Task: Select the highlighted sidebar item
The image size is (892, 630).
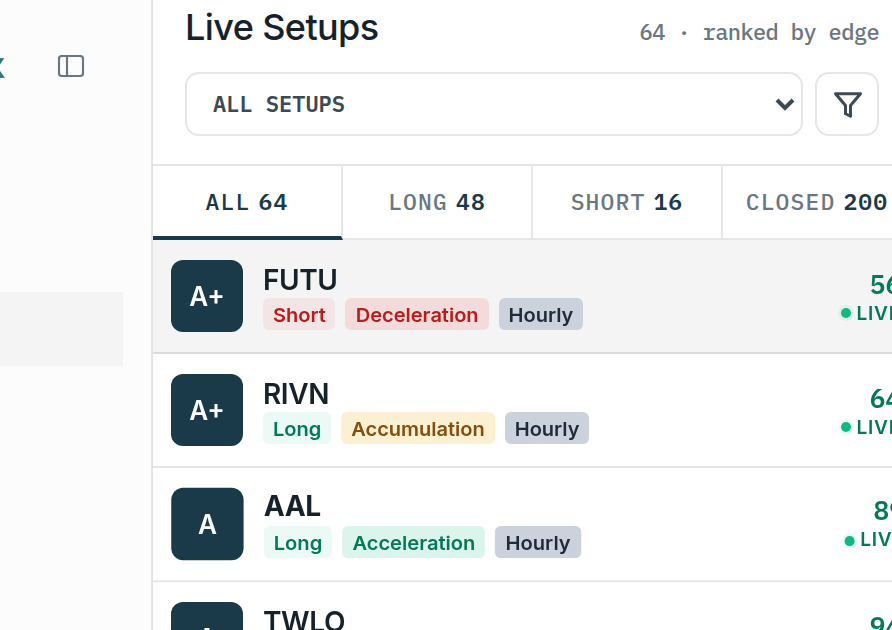Action: click(61, 329)
